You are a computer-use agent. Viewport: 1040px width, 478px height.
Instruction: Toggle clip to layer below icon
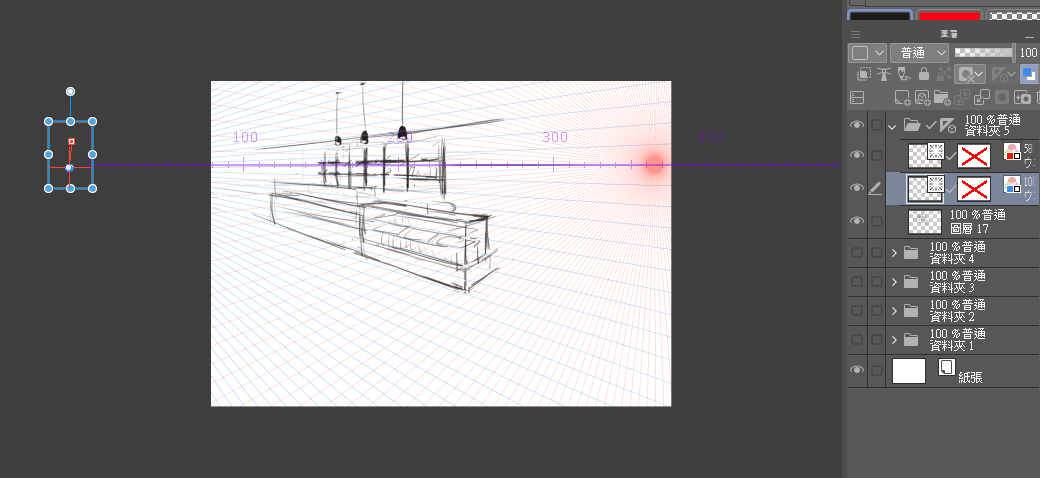coord(864,74)
